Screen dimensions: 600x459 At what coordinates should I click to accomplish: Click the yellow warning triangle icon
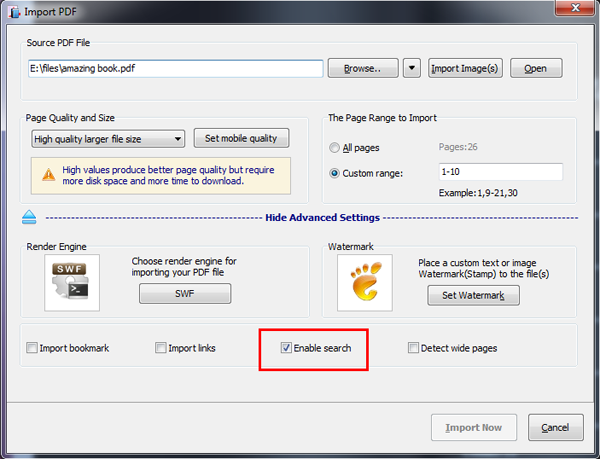pos(49,174)
